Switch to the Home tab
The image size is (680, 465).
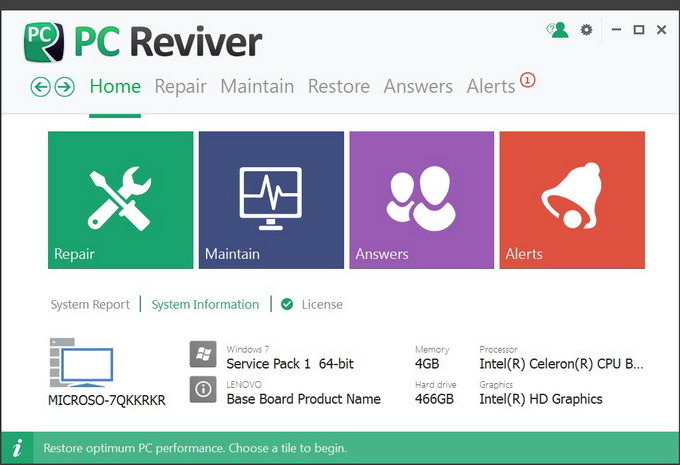[x=115, y=86]
